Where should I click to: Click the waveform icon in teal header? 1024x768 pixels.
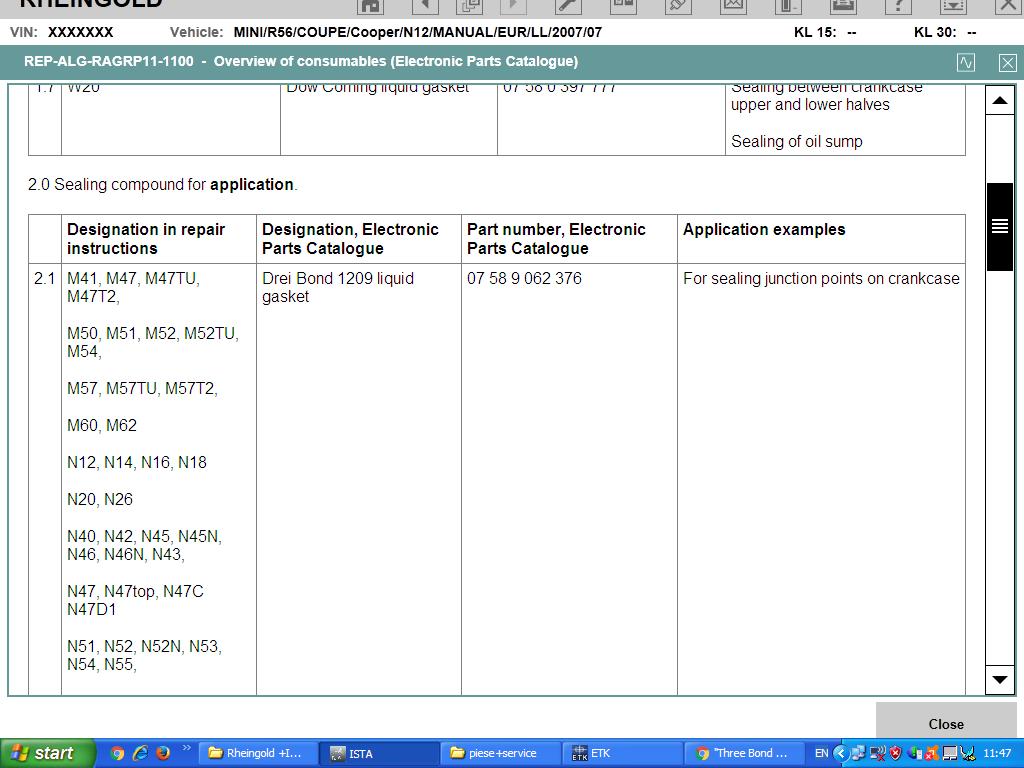(x=966, y=62)
